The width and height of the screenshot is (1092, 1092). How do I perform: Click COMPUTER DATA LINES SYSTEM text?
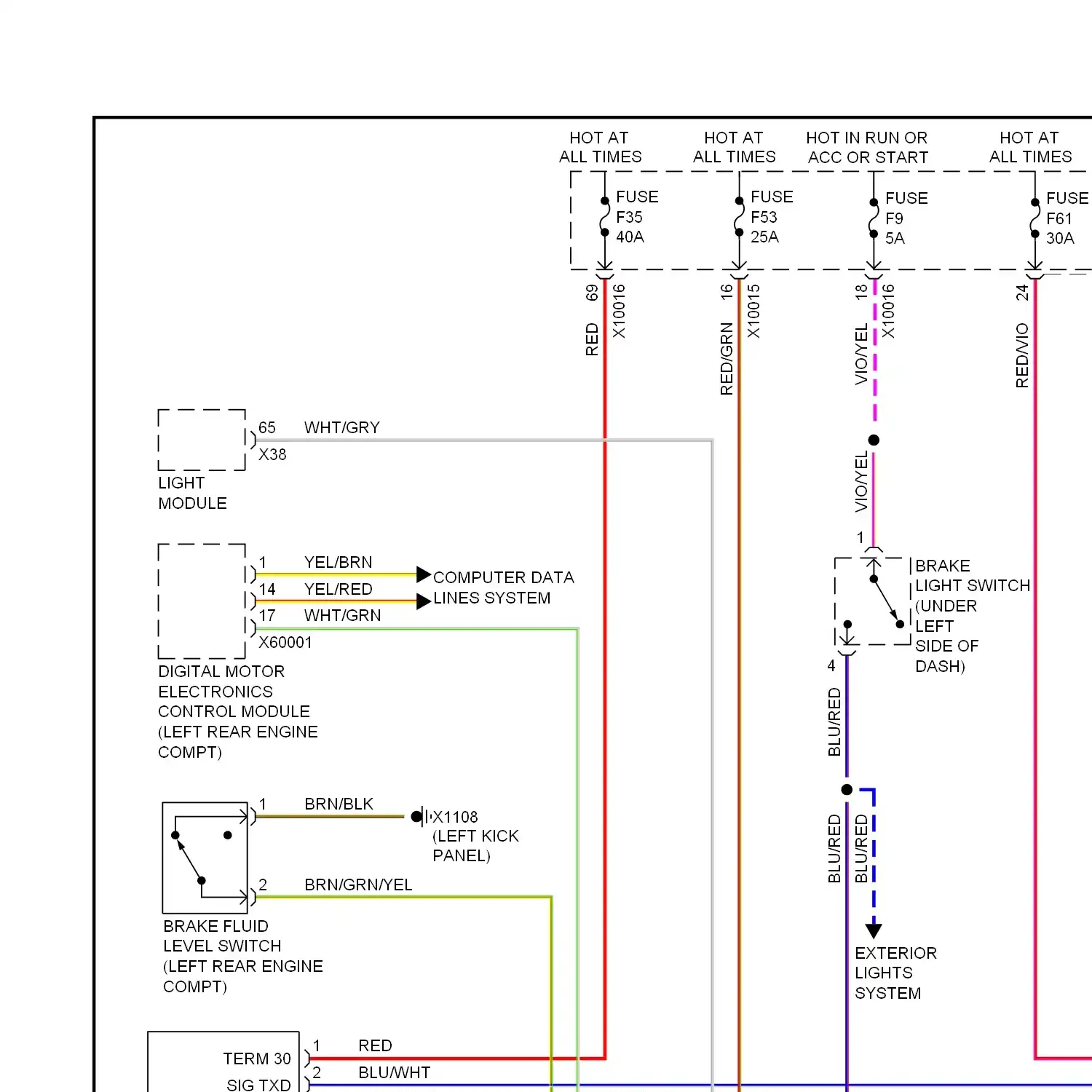point(503,587)
